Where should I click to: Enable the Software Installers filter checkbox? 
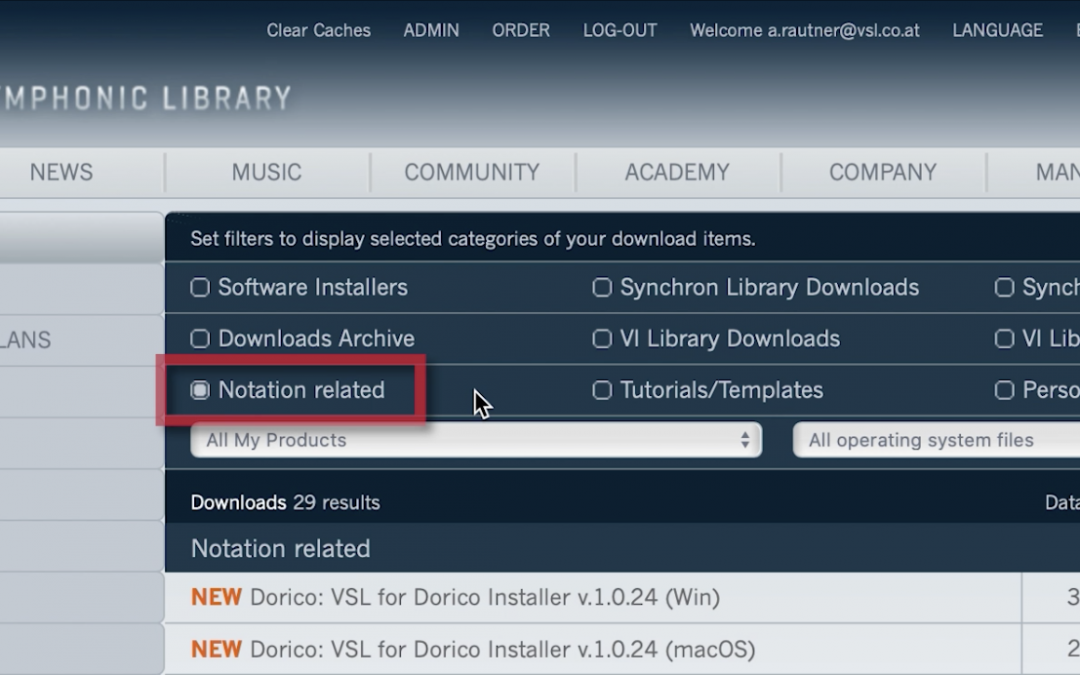pos(200,287)
